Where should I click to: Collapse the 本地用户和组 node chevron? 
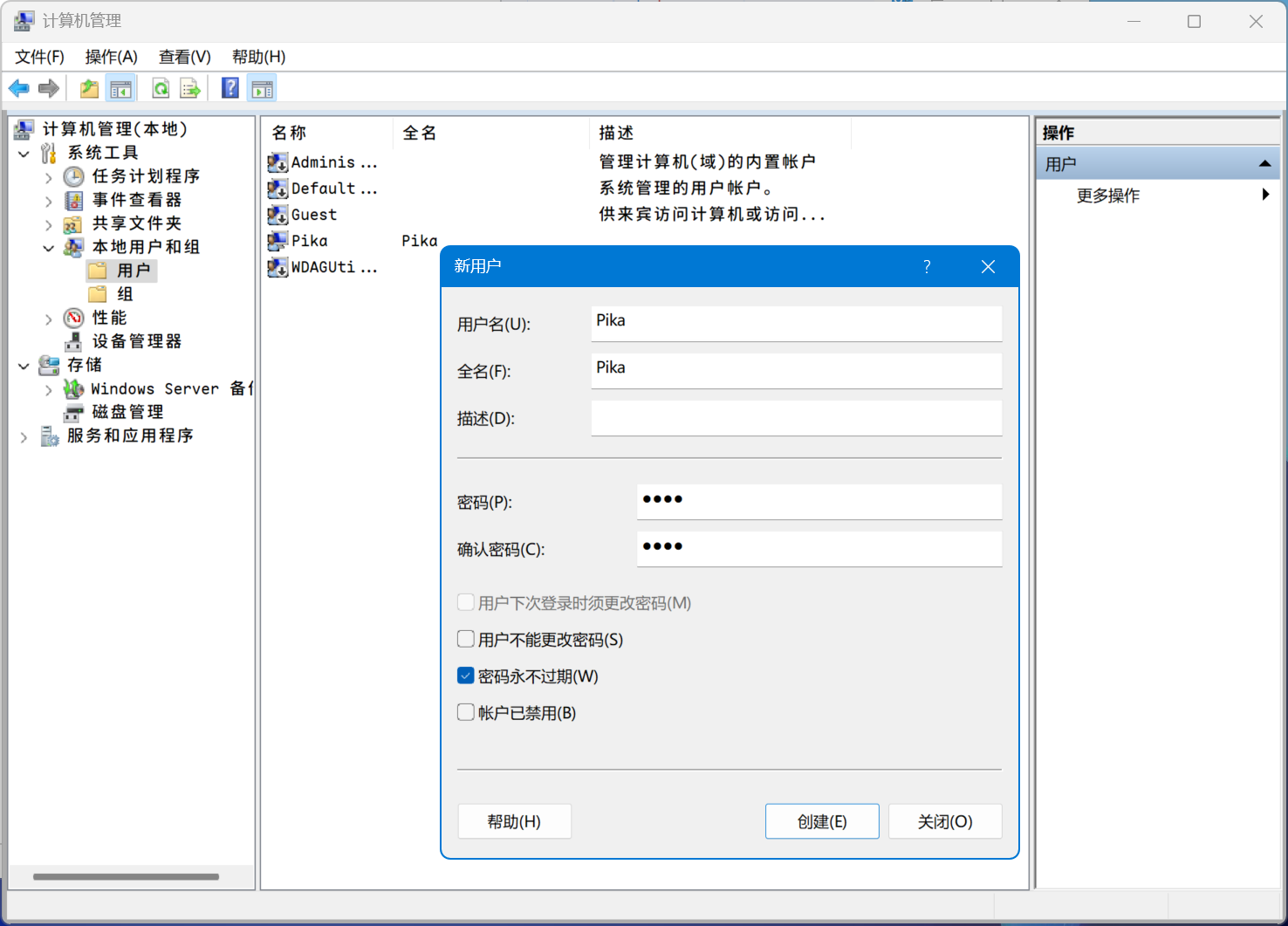pos(49,248)
